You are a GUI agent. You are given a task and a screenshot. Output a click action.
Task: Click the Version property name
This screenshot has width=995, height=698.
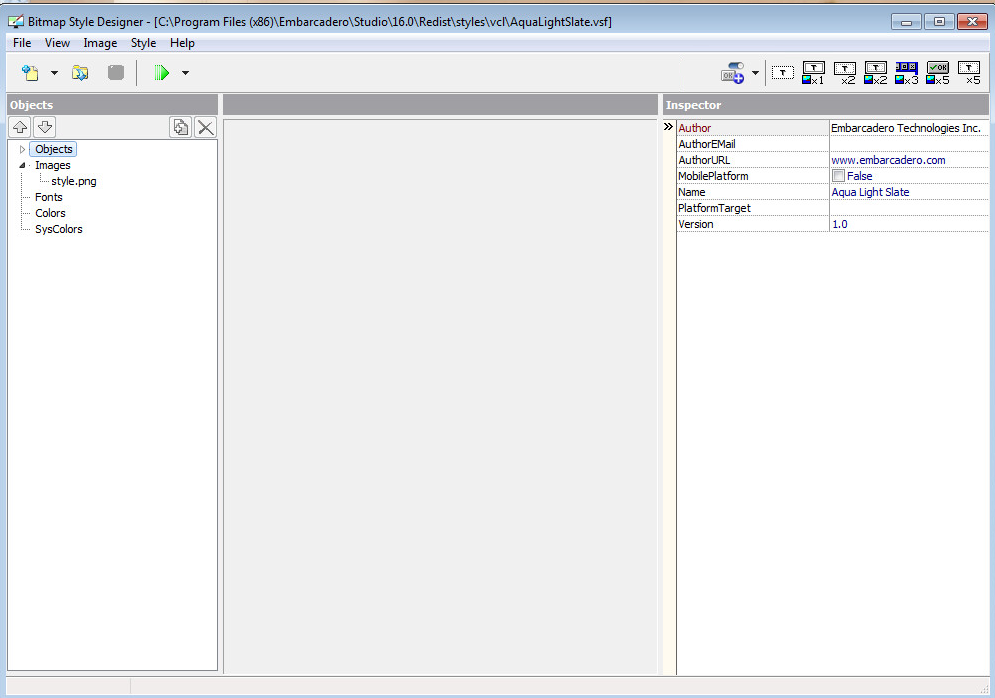695,224
